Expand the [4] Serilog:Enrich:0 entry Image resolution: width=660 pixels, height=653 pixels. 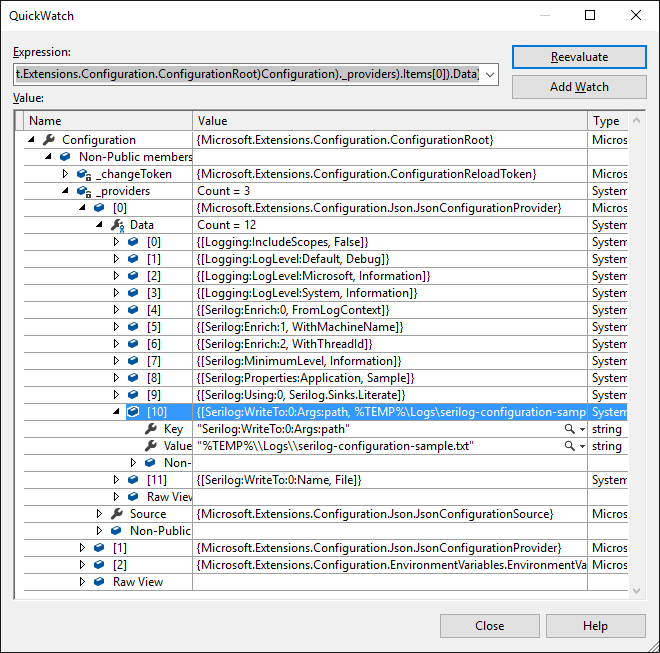[117, 309]
